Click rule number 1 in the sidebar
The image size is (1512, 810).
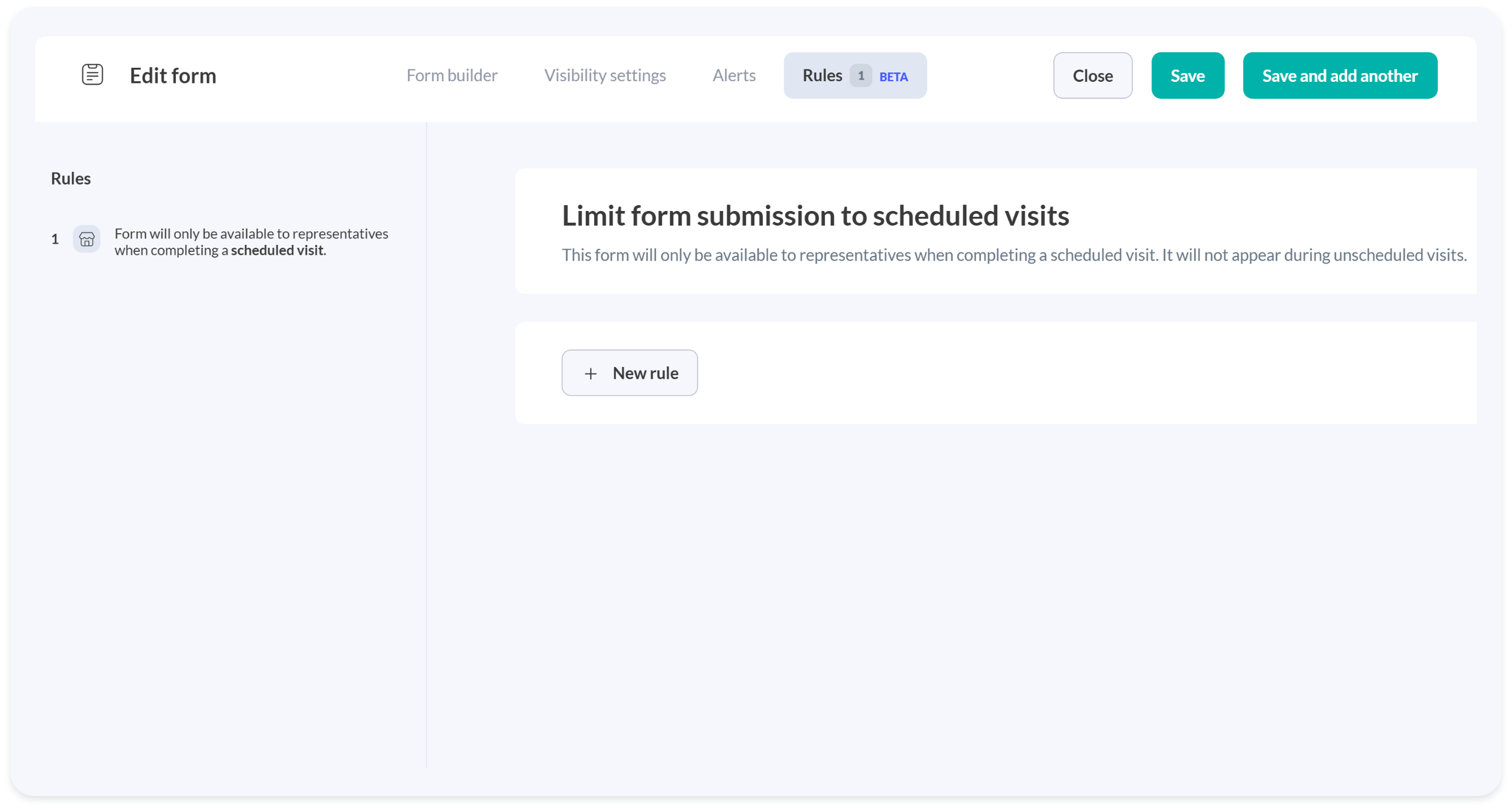pos(55,240)
